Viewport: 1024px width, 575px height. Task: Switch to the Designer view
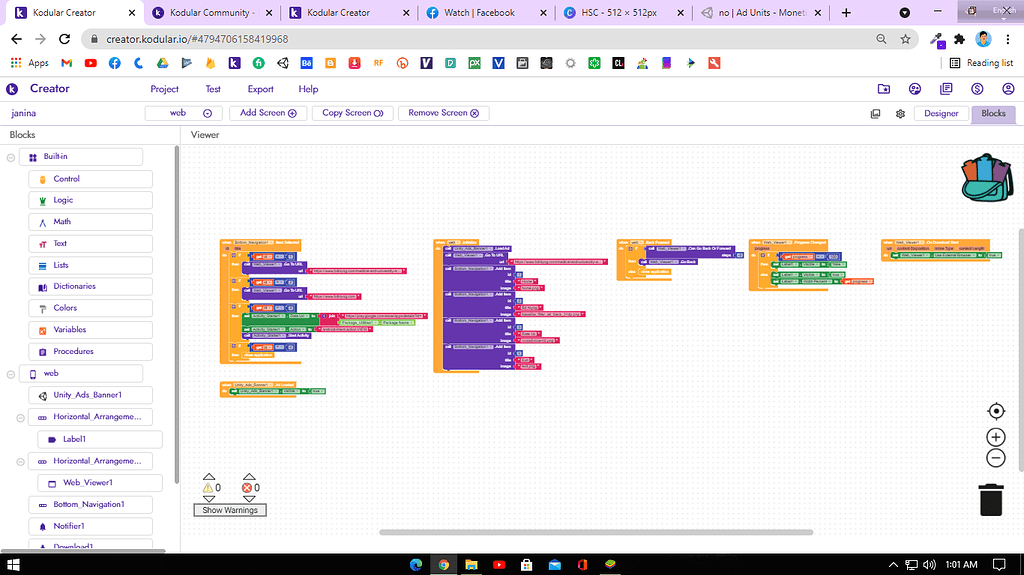click(x=941, y=113)
